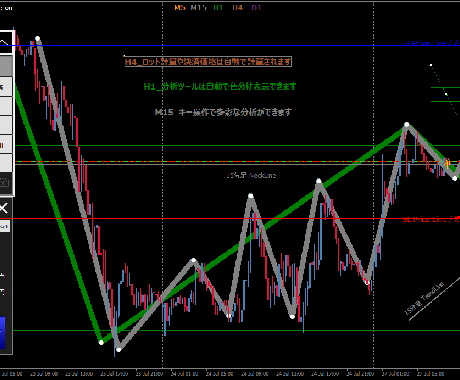Select the D1 timeframe label
Screen dimensions: 460x380
[x=256, y=7]
